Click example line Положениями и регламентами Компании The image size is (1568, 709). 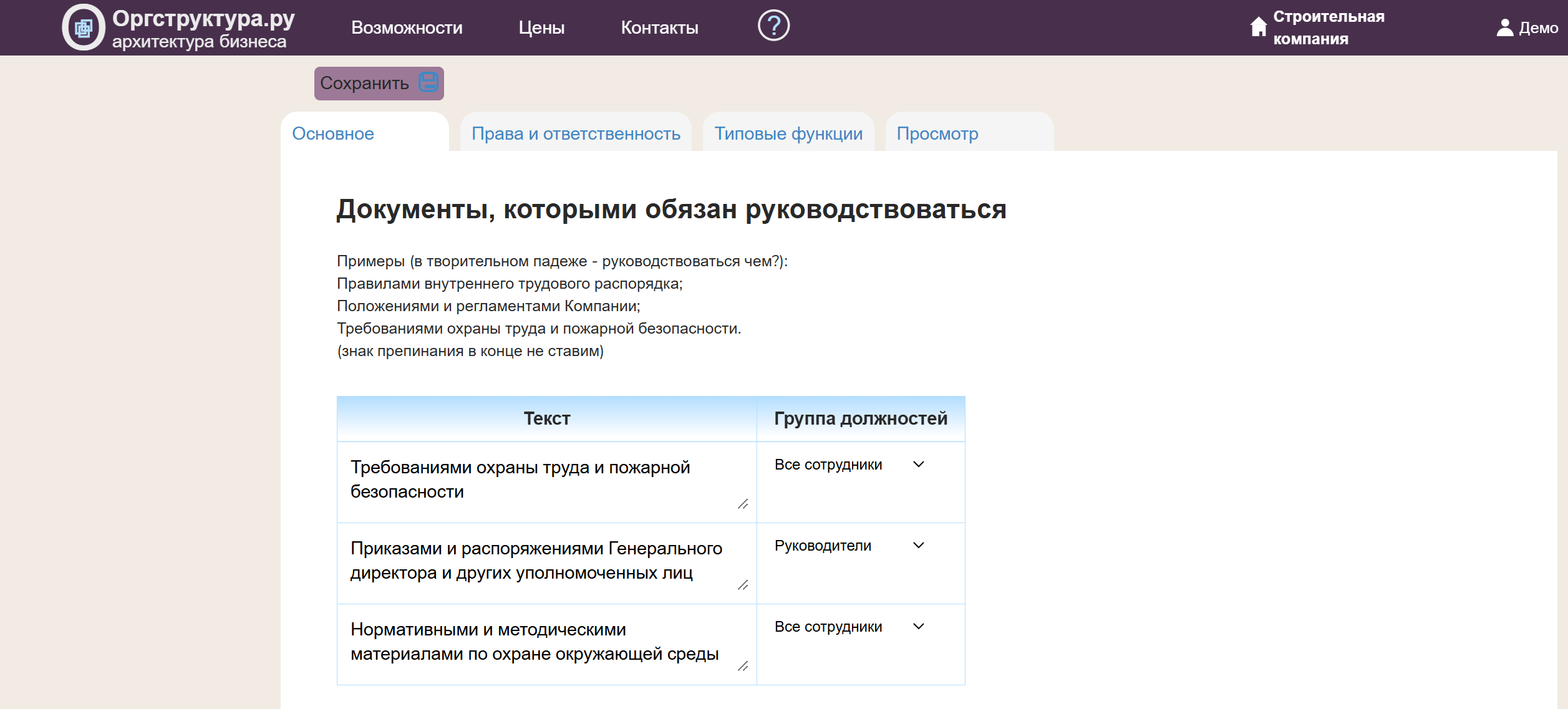click(488, 306)
